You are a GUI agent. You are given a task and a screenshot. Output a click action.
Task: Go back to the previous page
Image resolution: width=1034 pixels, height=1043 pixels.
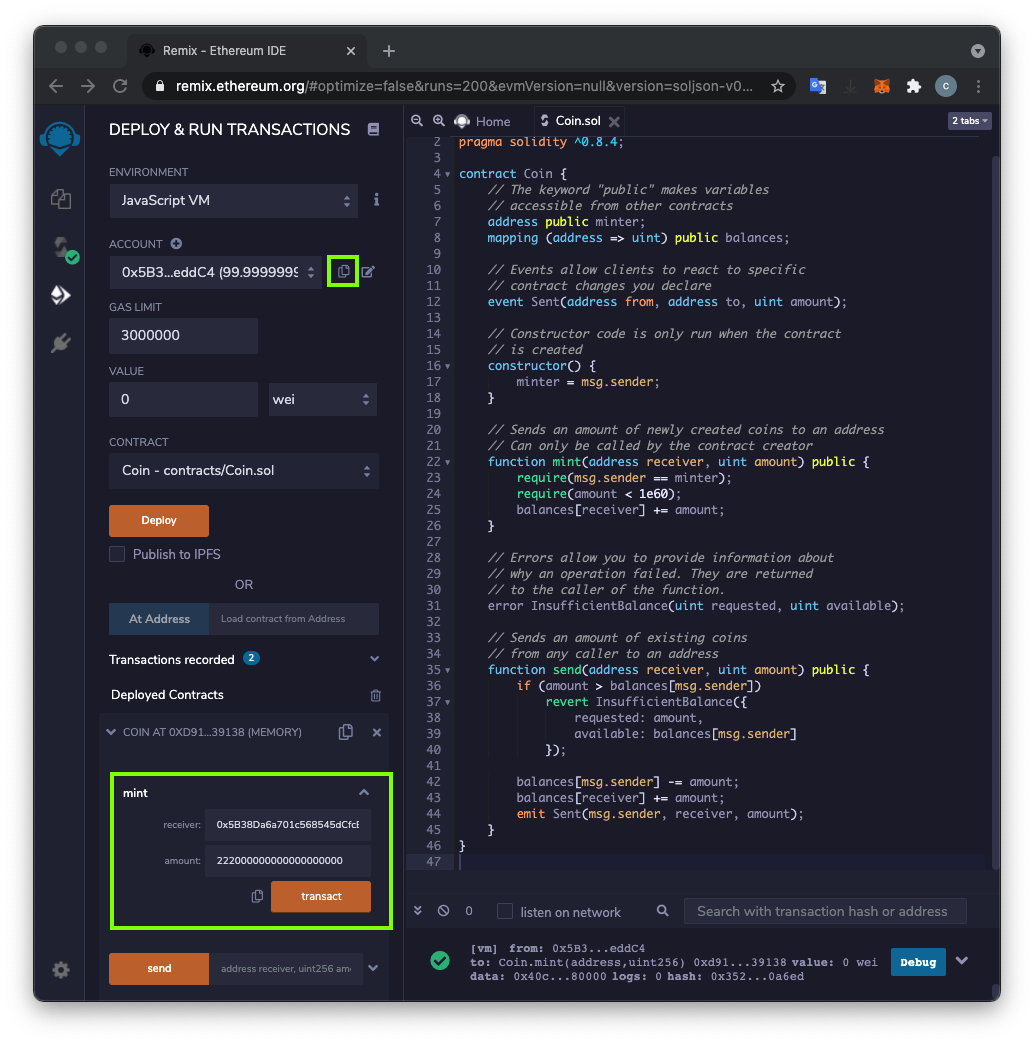pyautogui.click(x=56, y=86)
